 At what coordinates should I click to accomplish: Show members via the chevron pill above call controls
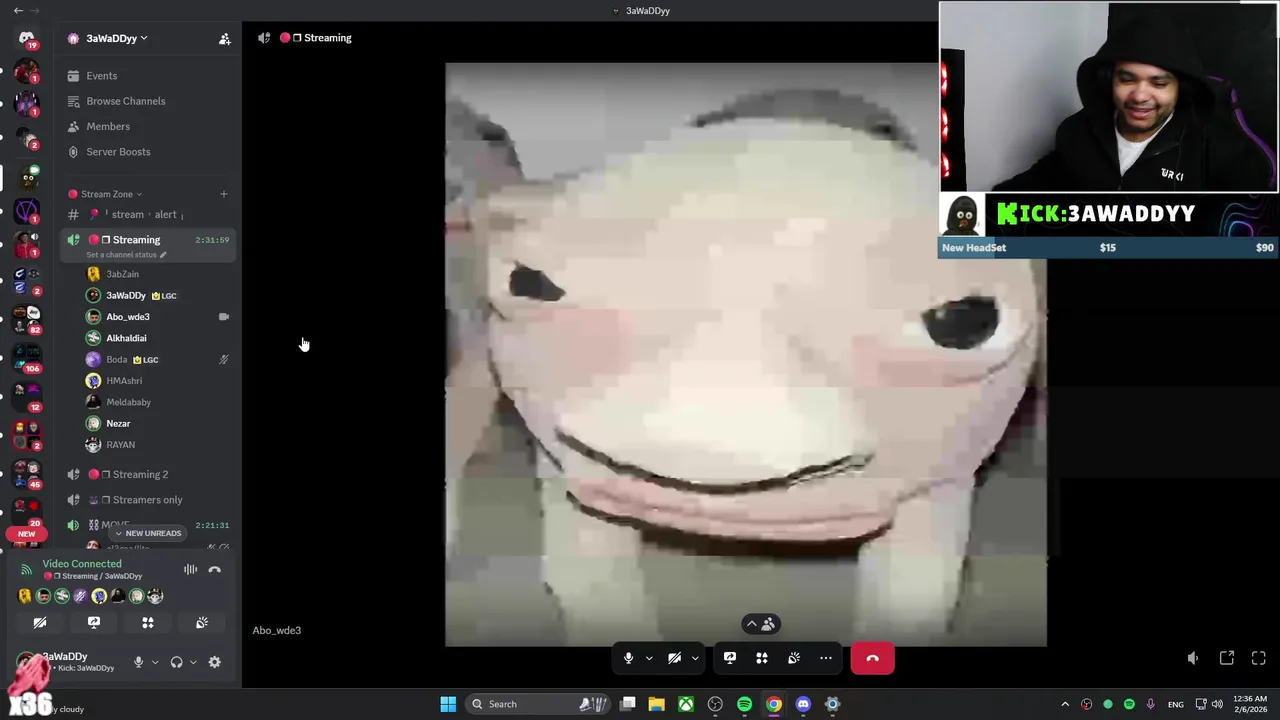tap(761, 624)
